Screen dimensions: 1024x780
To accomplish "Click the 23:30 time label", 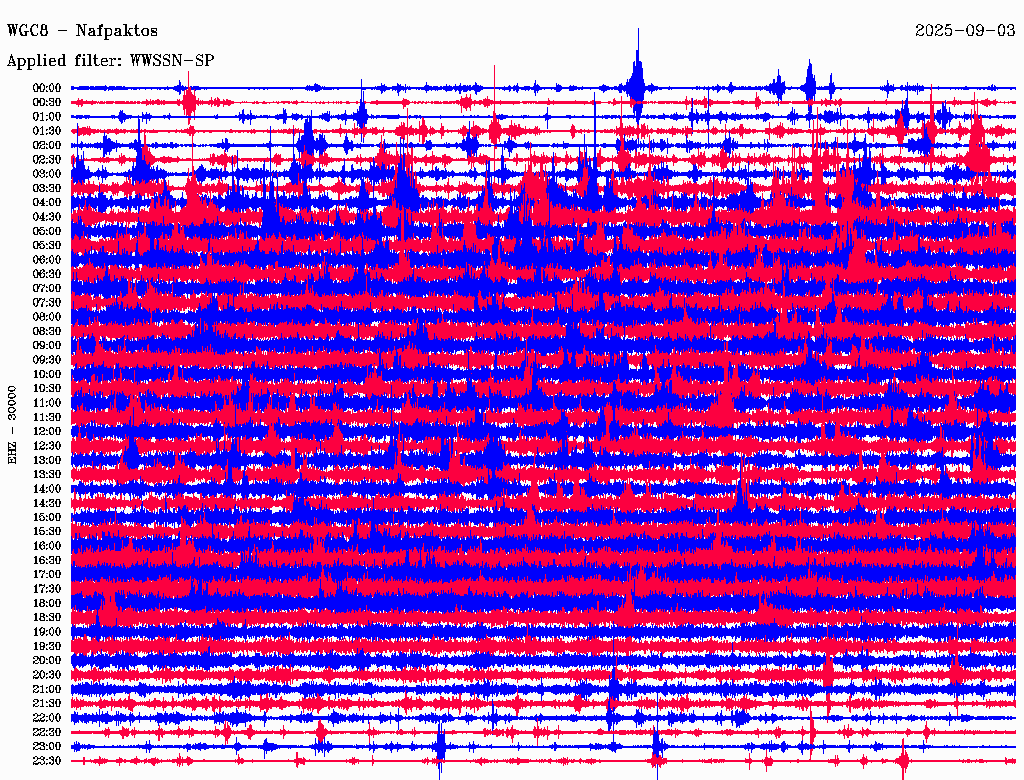I will pyautogui.click(x=47, y=761).
